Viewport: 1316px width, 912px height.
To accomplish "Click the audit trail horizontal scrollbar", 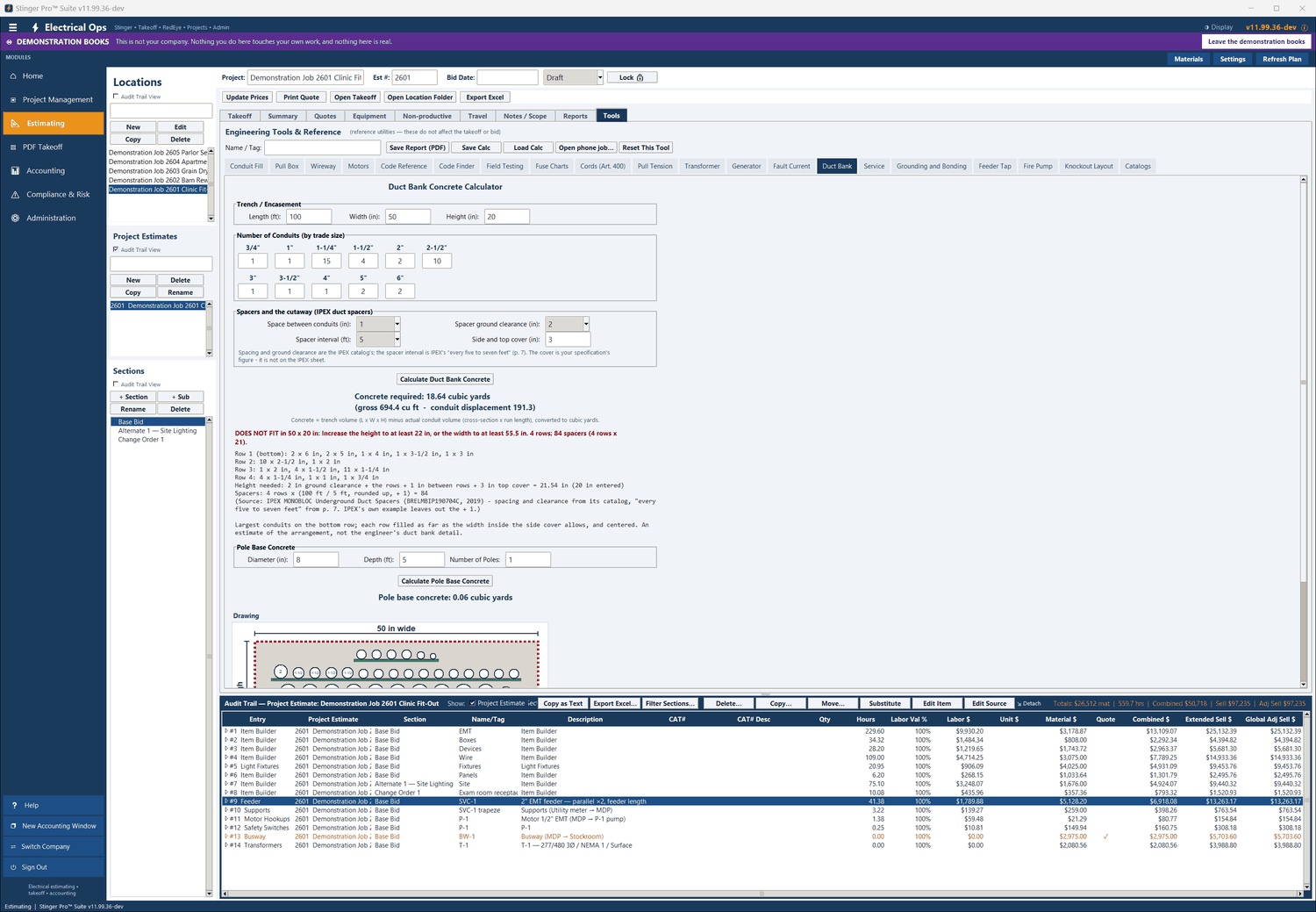I will pos(762,894).
